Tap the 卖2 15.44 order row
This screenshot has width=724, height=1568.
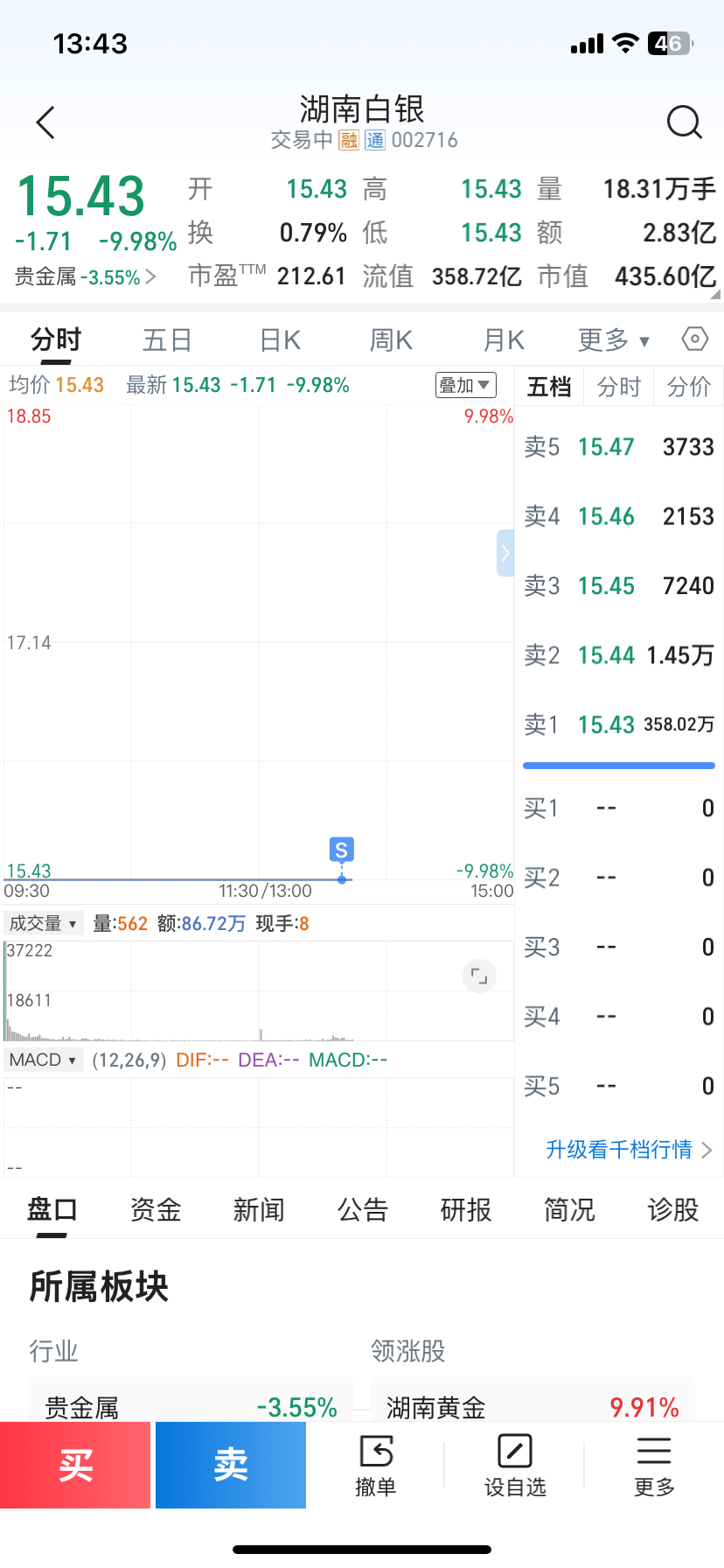pyautogui.click(x=619, y=655)
